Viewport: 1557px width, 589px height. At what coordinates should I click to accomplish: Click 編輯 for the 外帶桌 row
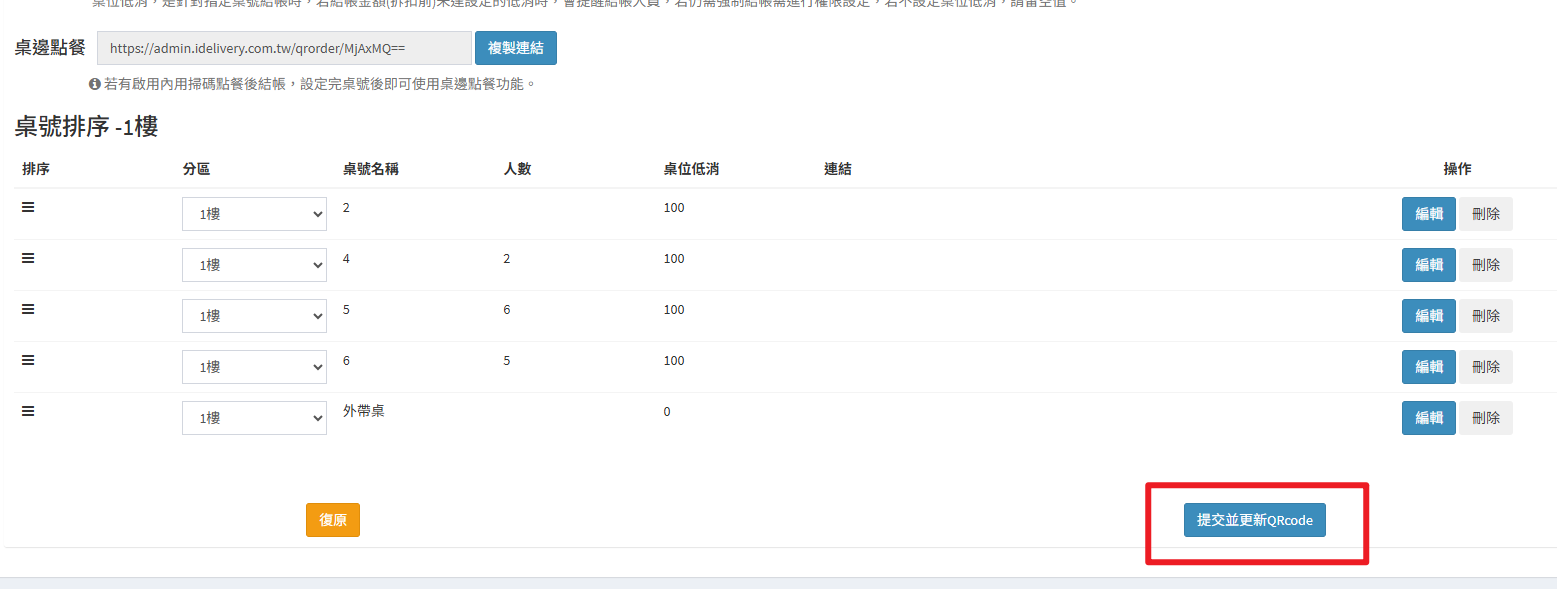1428,418
